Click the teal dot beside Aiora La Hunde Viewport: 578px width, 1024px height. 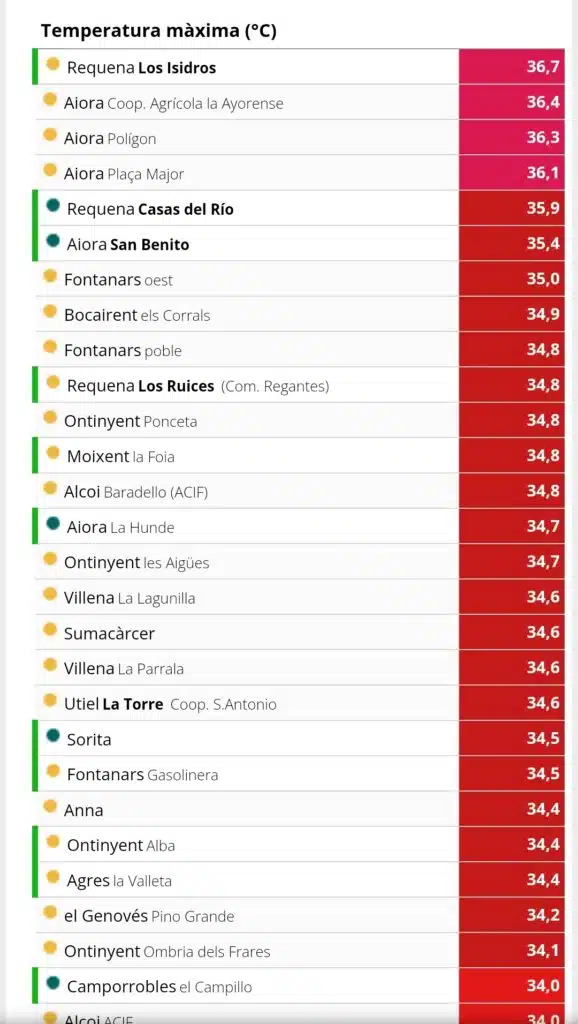coord(53,524)
